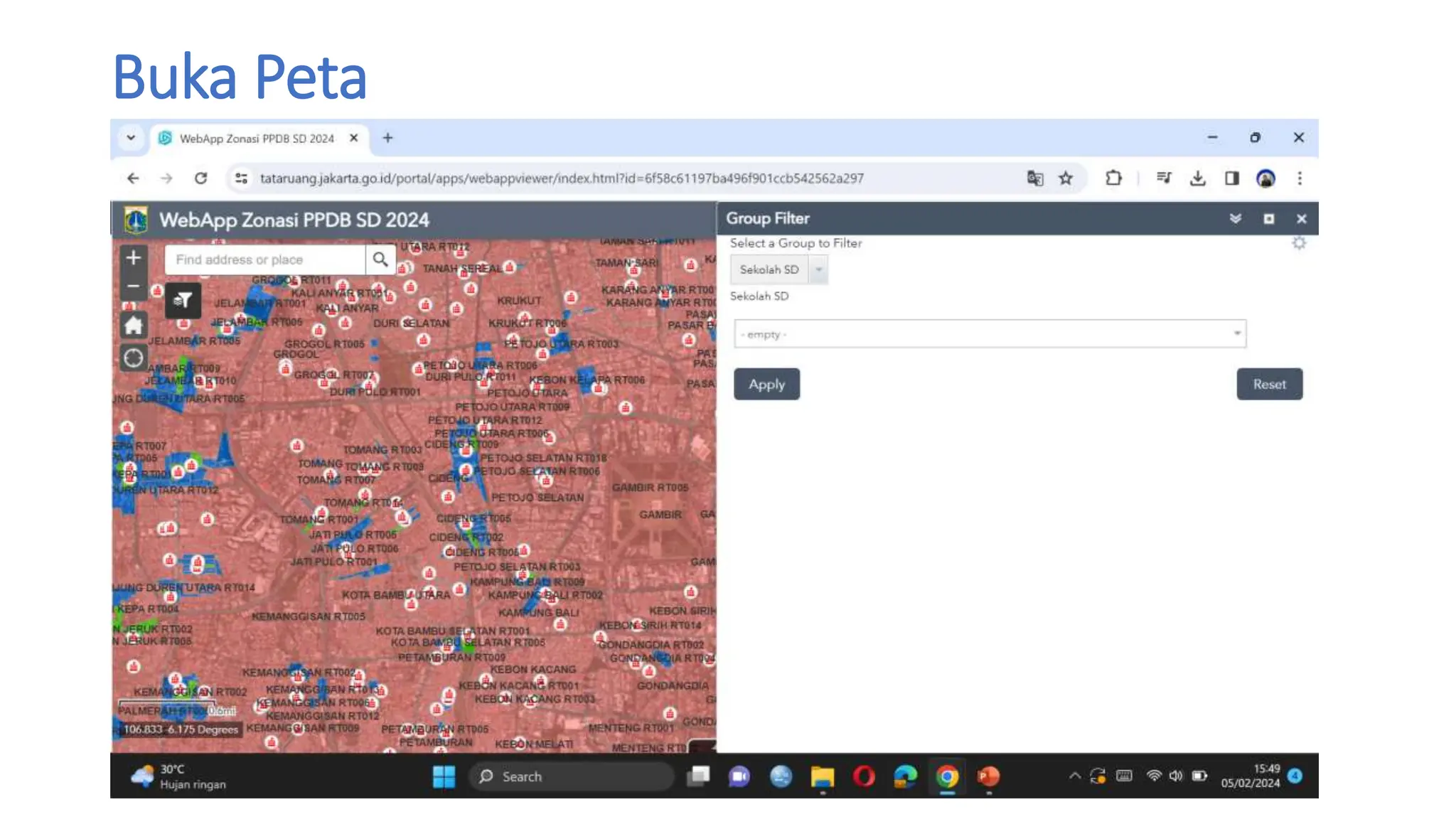This screenshot has width=1456, height=819.
Task: Click the My Location circle icon
Action: (x=134, y=358)
